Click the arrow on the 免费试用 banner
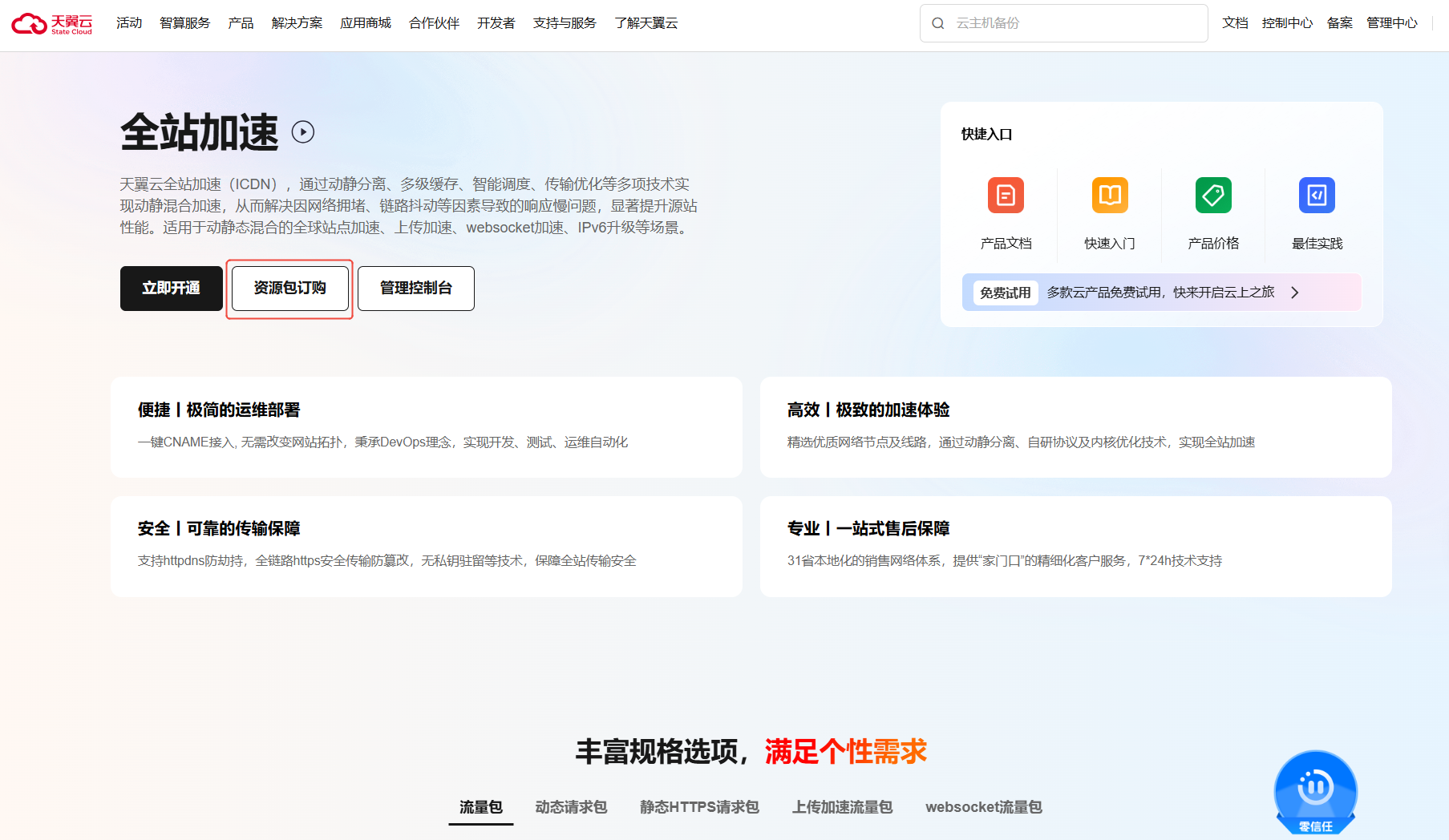Image resolution: width=1449 pixels, height=840 pixels. point(1295,293)
